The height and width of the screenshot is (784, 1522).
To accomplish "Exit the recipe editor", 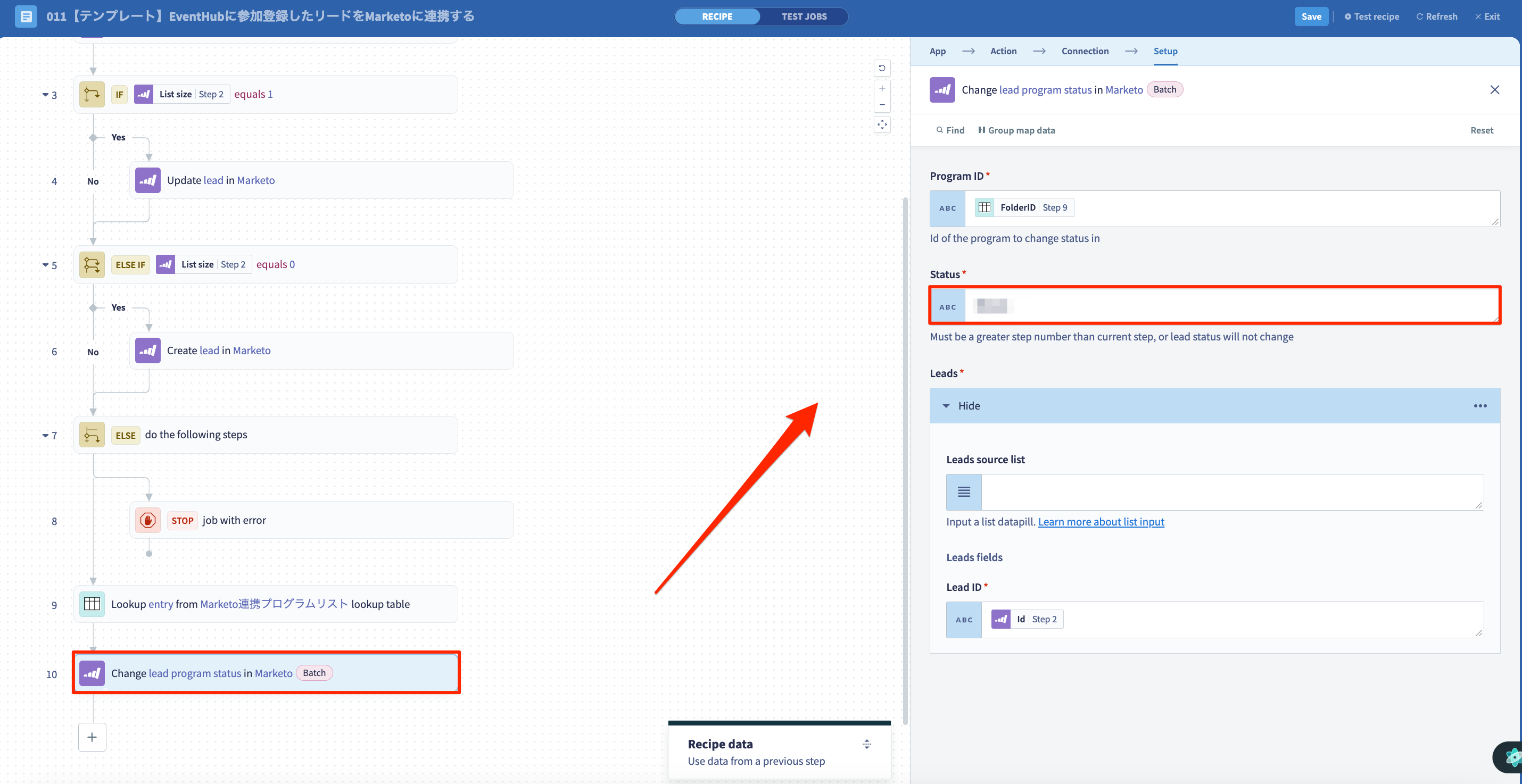I will click(x=1487, y=16).
